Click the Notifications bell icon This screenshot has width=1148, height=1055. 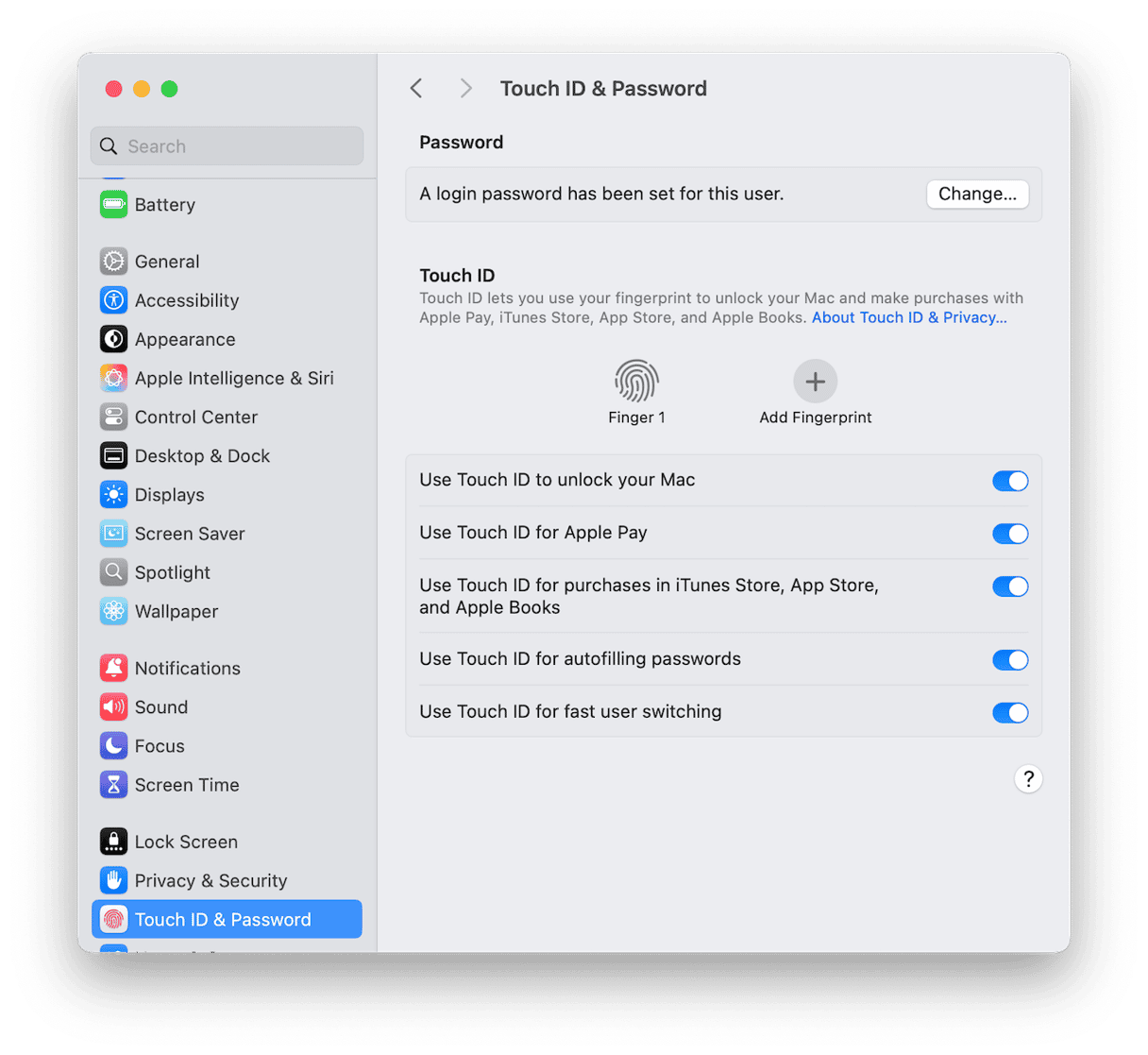click(113, 668)
